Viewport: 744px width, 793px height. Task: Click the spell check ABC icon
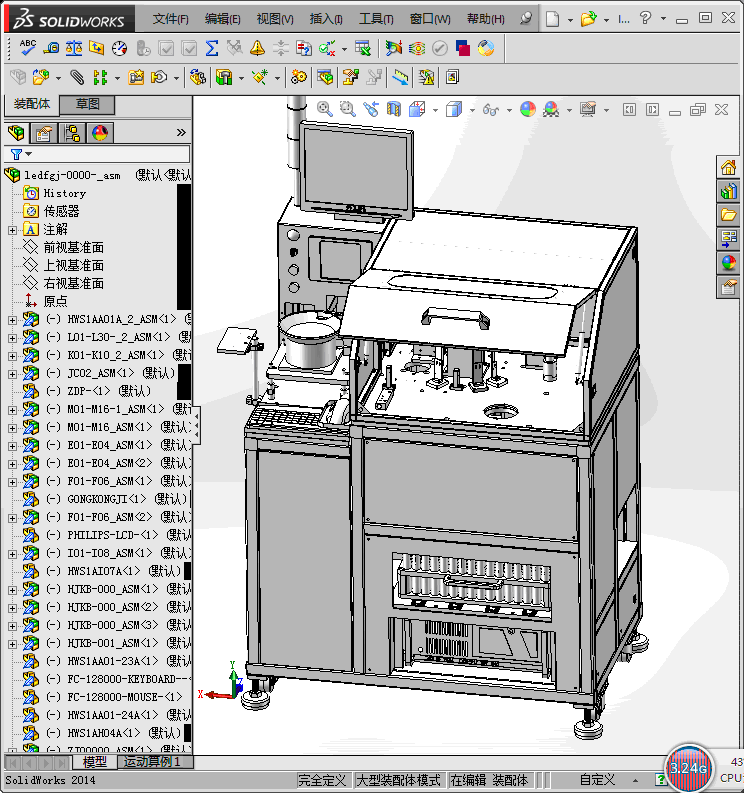coord(28,47)
